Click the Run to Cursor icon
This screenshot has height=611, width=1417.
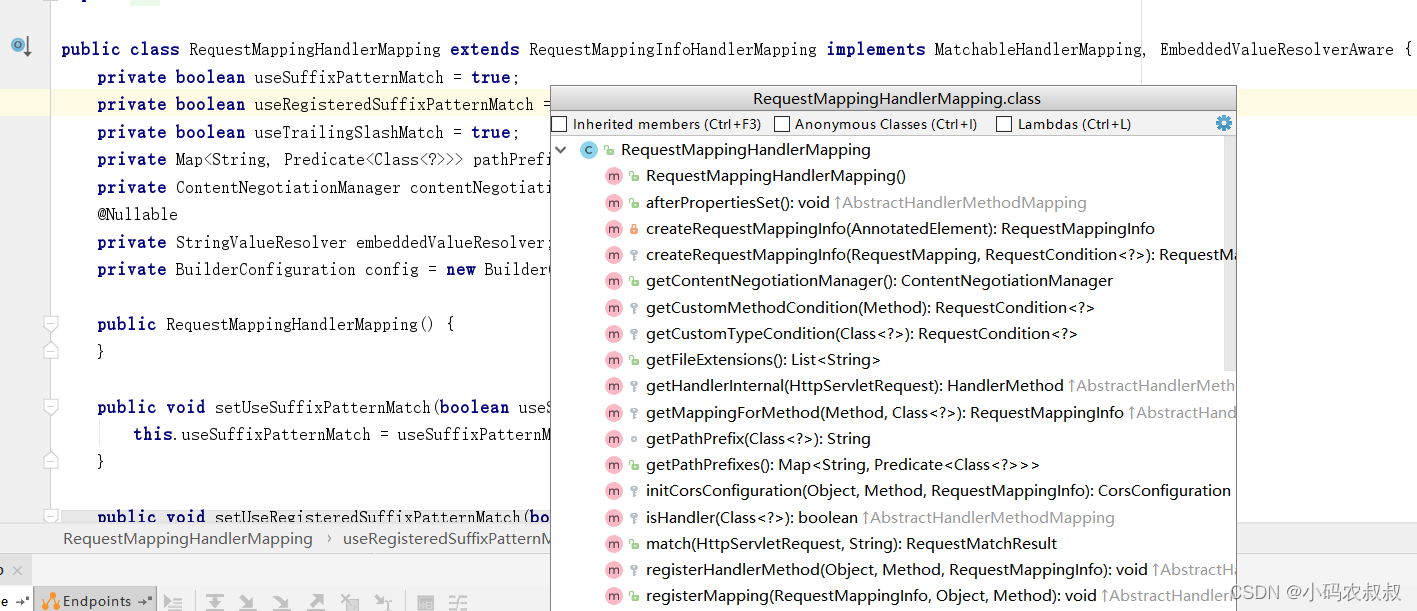pos(383,602)
